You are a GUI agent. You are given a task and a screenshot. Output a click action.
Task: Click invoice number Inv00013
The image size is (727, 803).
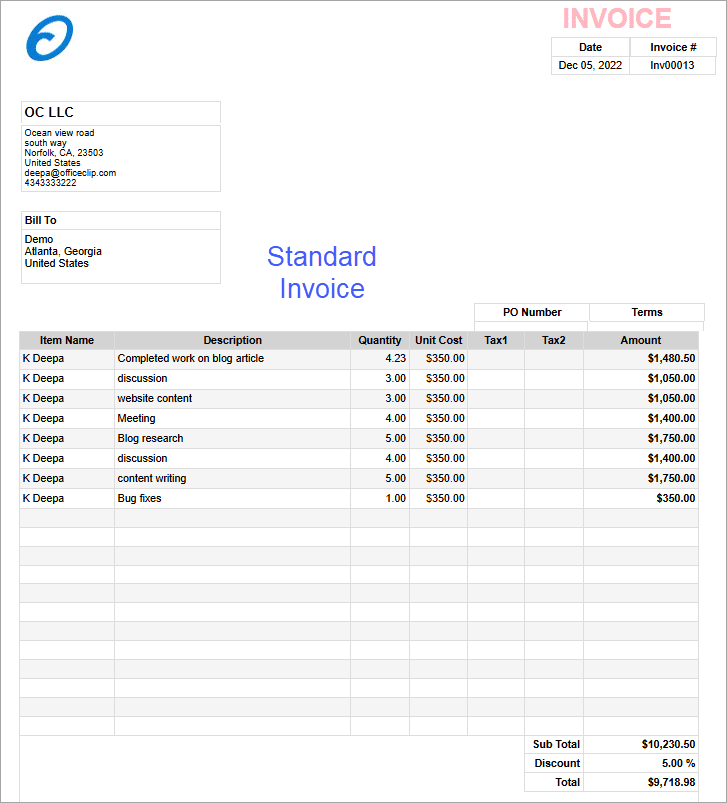(x=672, y=65)
